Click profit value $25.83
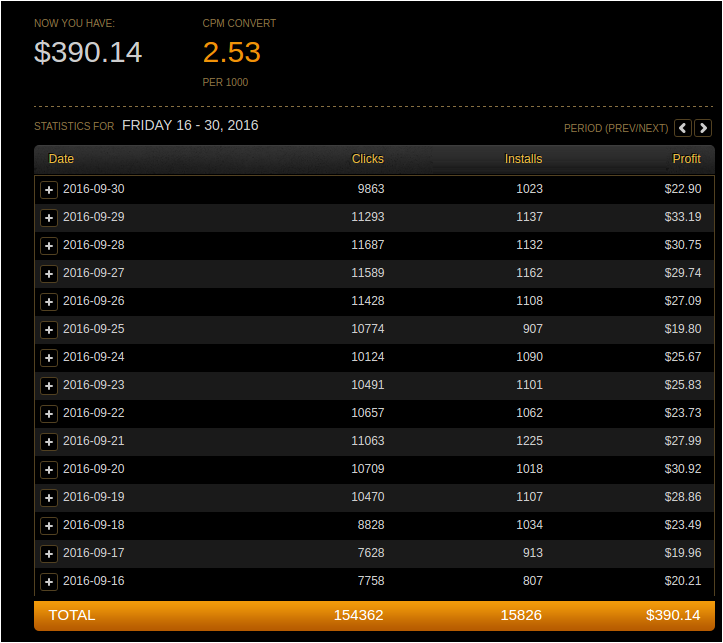 tap(682, 385)
